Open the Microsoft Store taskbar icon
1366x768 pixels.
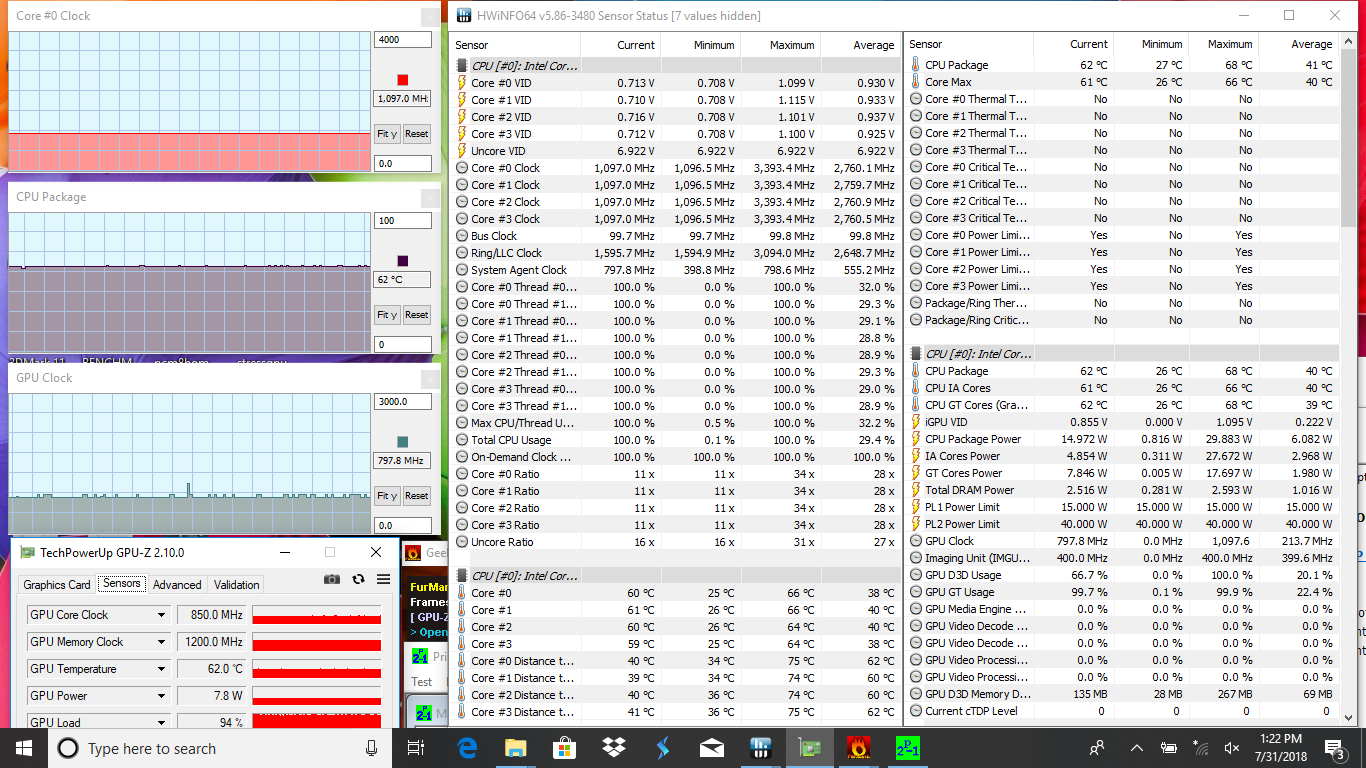[x=564, y=747]
